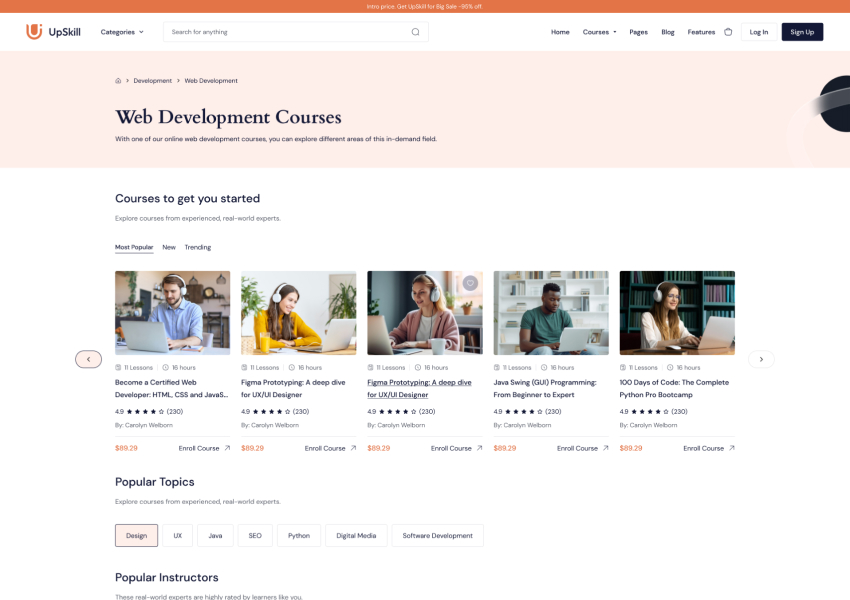The height and width of the screenshot is (600, 850).
Task: Select the Digital Media topic chip
Action: tap(356, 535)
